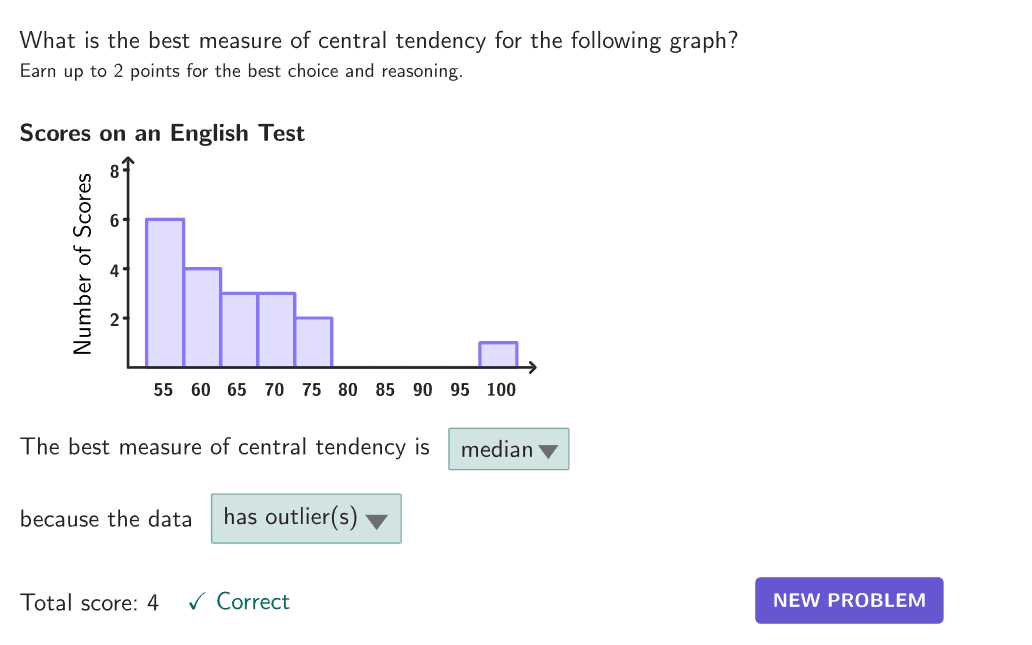Click the 100 label on the x-axis

click(501, 390)
